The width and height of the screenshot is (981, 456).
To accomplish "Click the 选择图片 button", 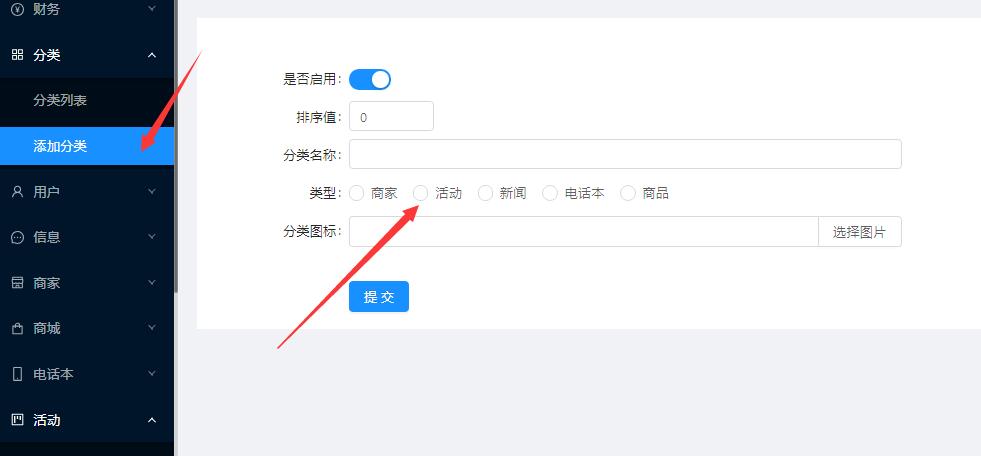I will pyautogui.click(x=860, y=231).
